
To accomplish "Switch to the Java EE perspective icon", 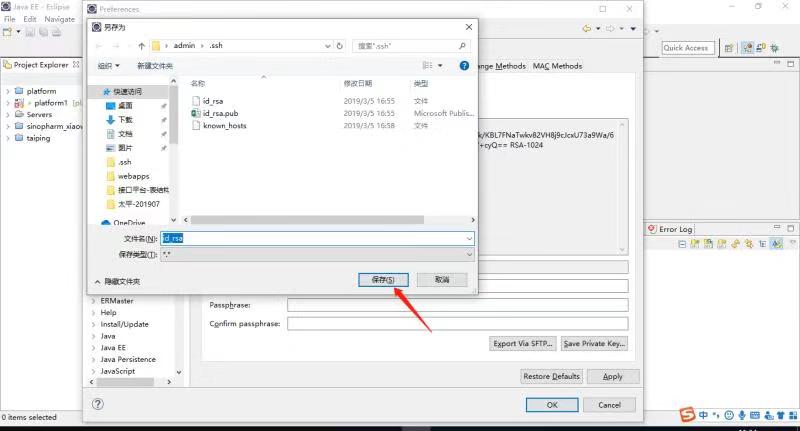I will coord(747,48).
